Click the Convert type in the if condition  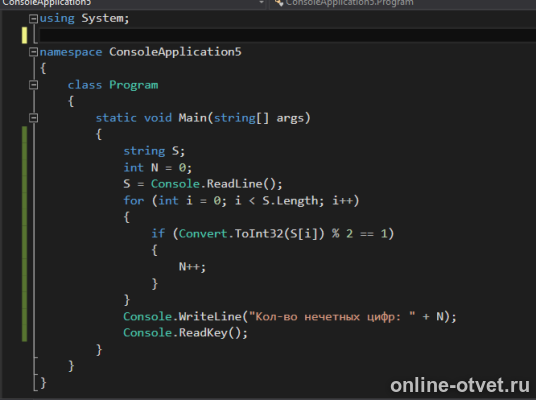203,234
